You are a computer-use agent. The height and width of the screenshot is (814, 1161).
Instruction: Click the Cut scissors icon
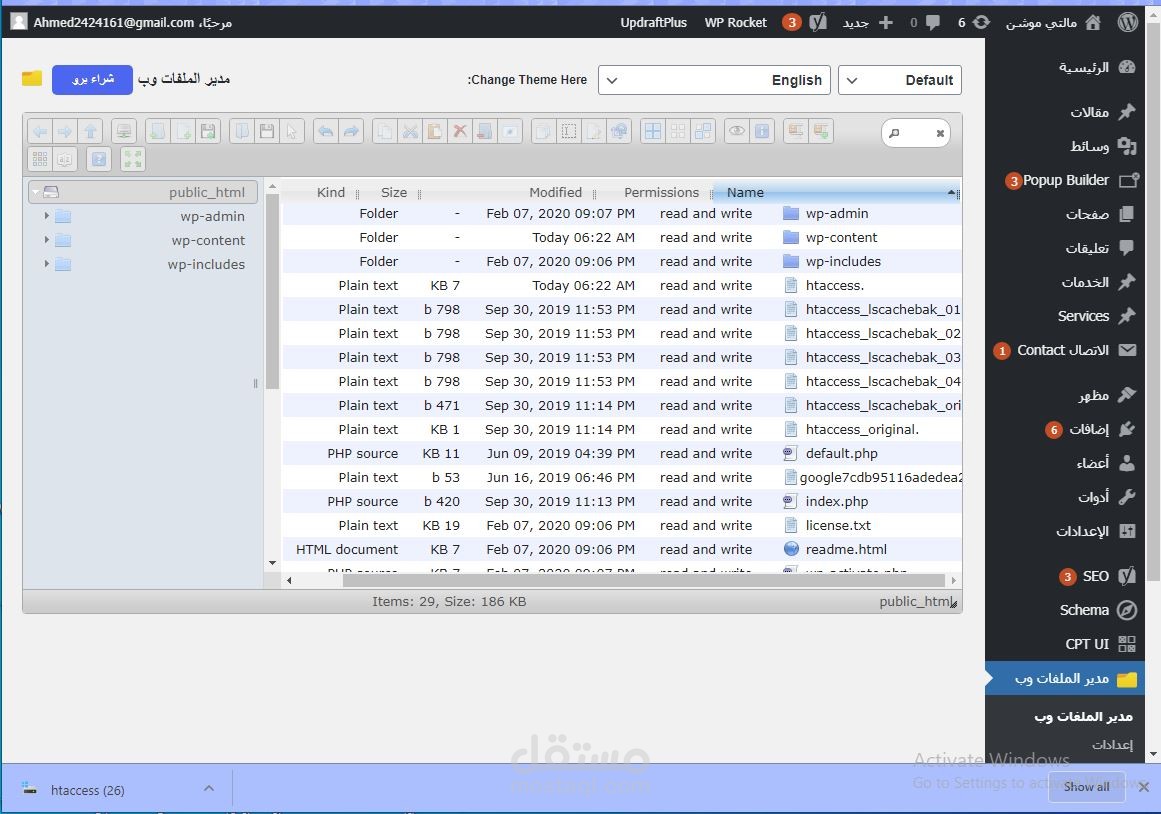pyautogui.click(x=409, y=132)
